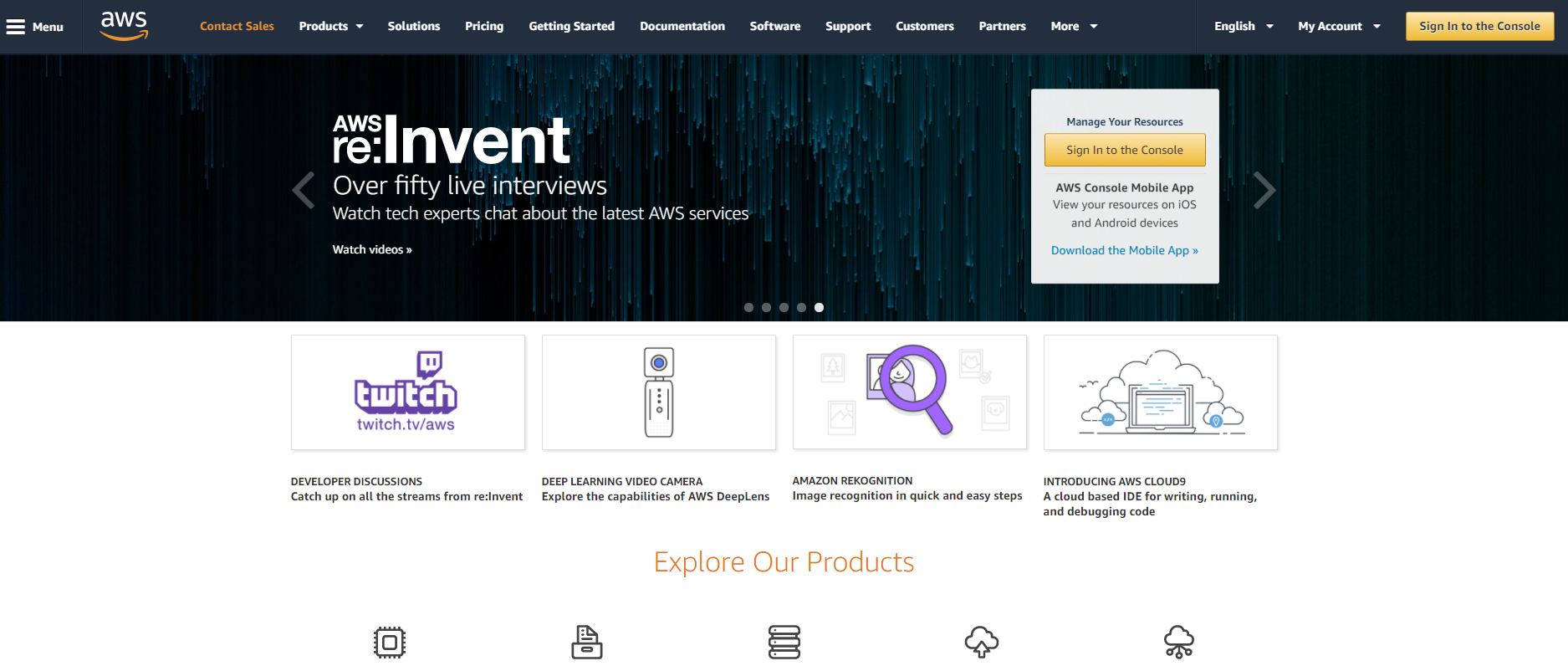Screen dimensions: 1568x666
Task: Go to previous carousel slide arrow
Action: 304,191
